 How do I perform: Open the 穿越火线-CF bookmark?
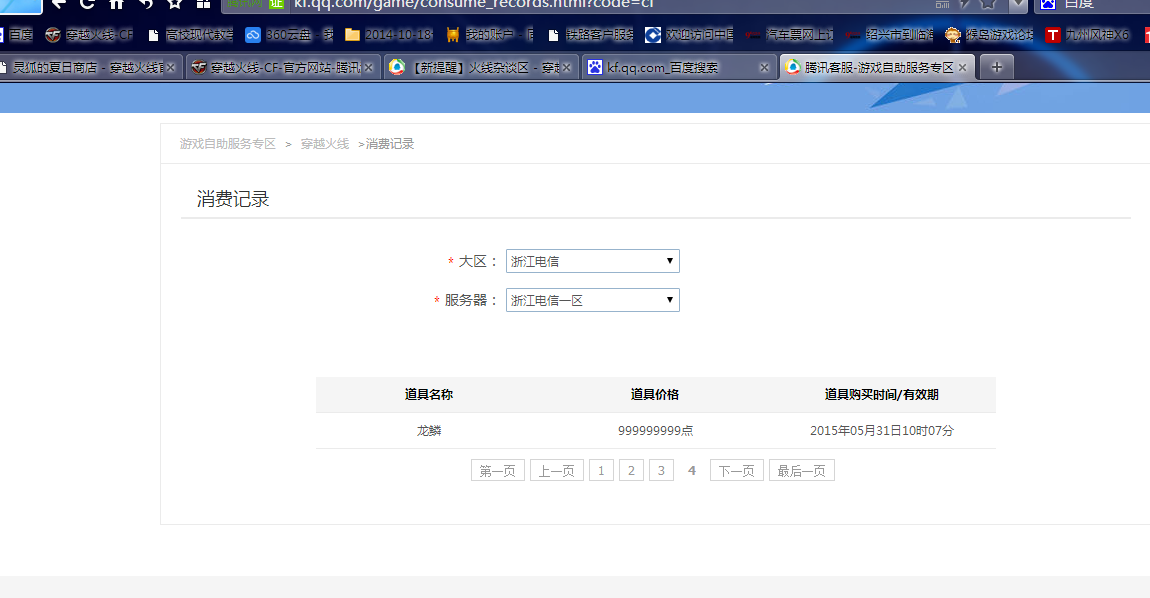coord(89,34)
